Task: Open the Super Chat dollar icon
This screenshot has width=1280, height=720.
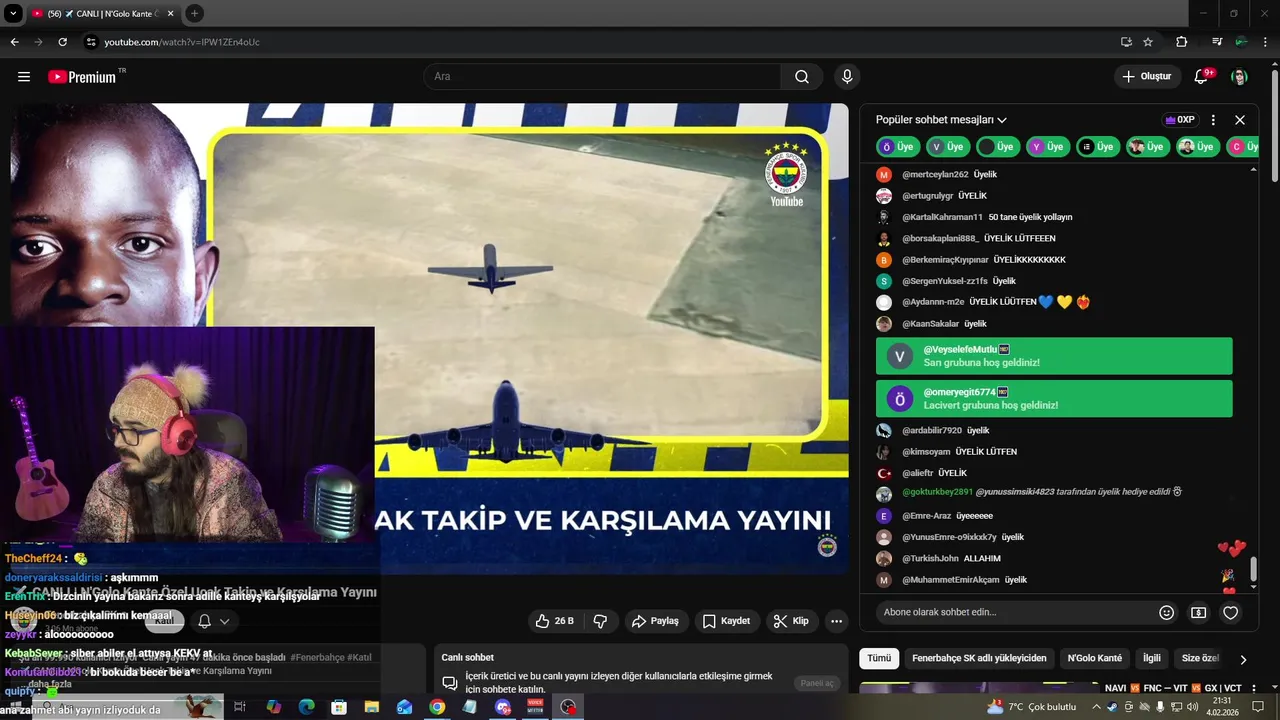Action: pos(1198,613)
